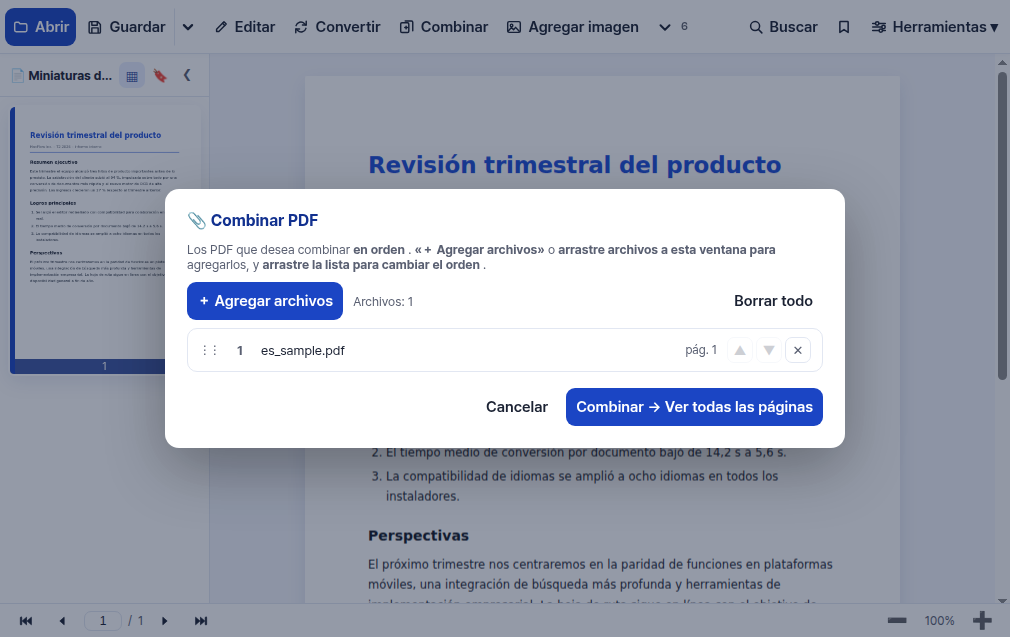
Task: Click Guardar to save the document
Action: [126, 27]
